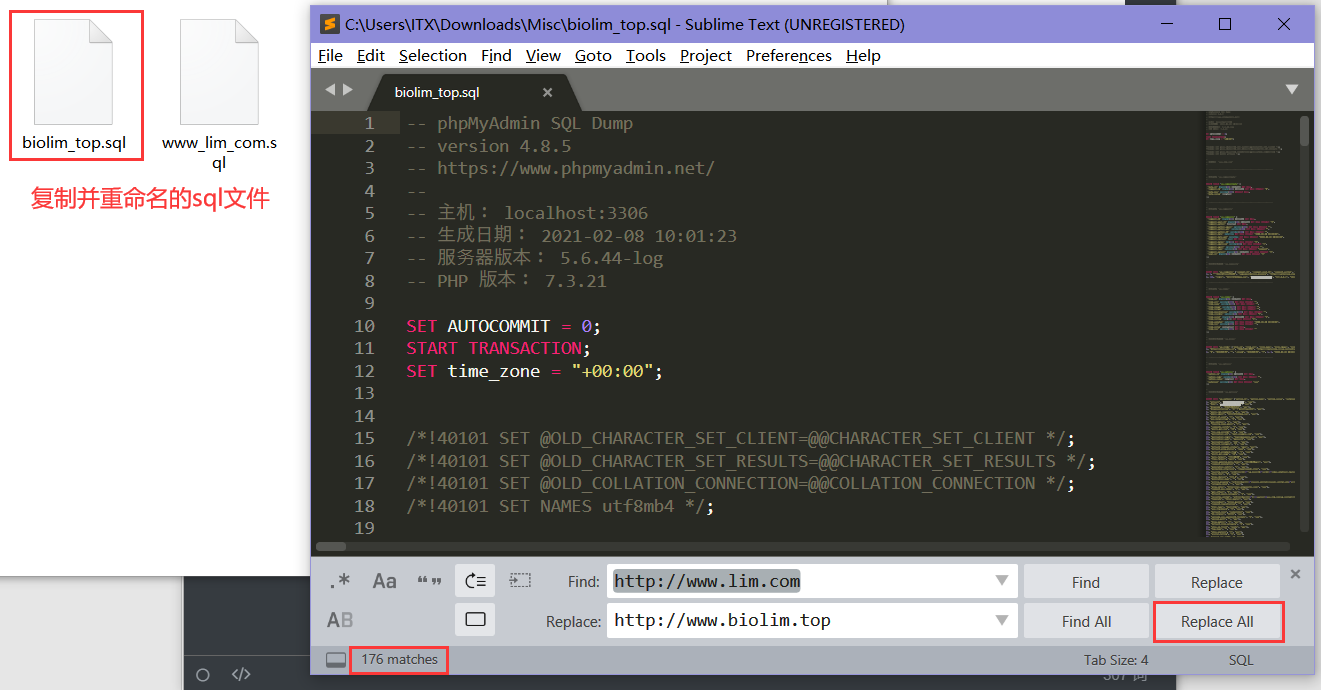Image resolution: width=1321 pixels, height=690 pixels.
Task: Click the Find All button
Action: click(1086, 621)
